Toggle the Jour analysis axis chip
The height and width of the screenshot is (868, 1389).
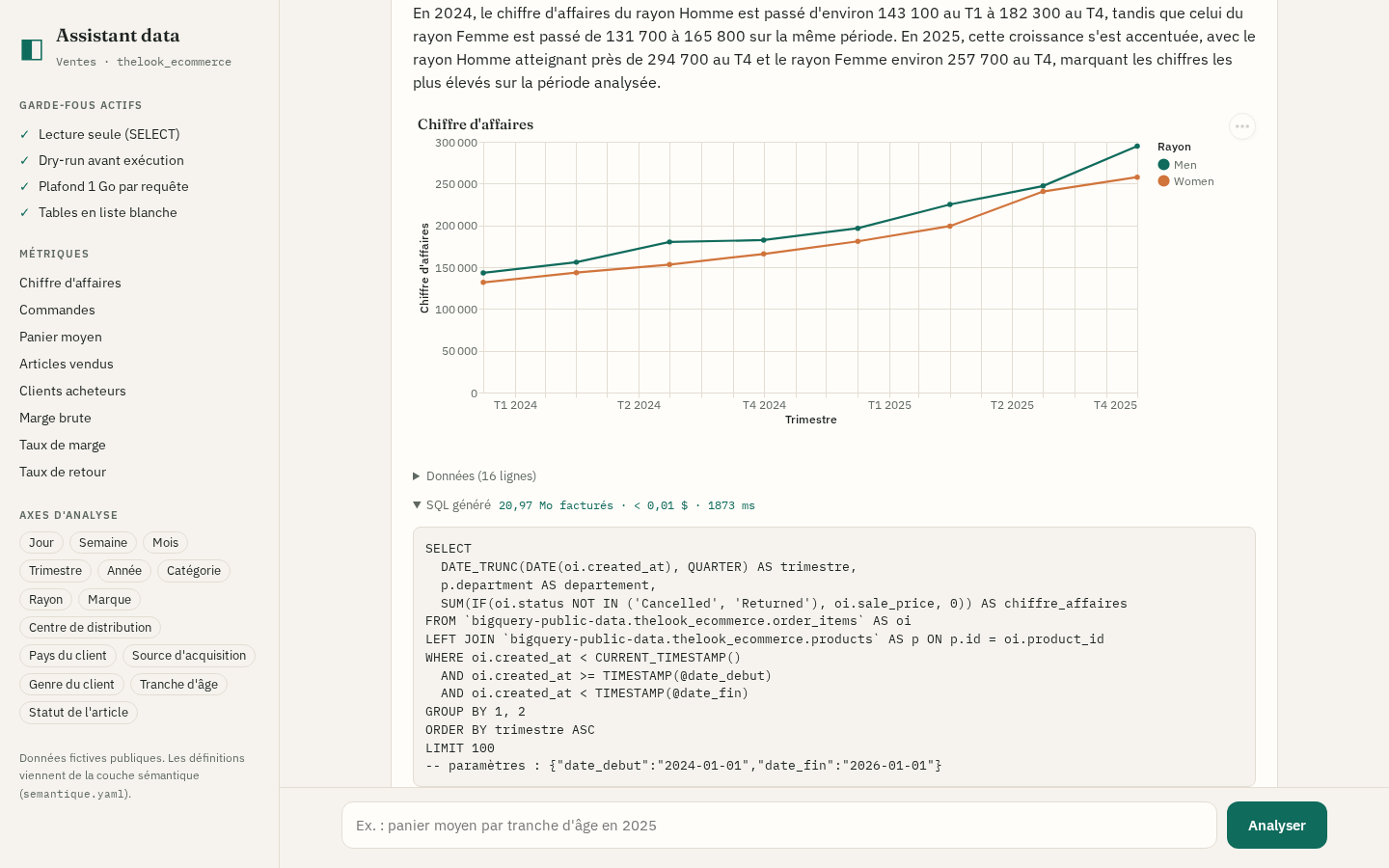pos(41,543)
